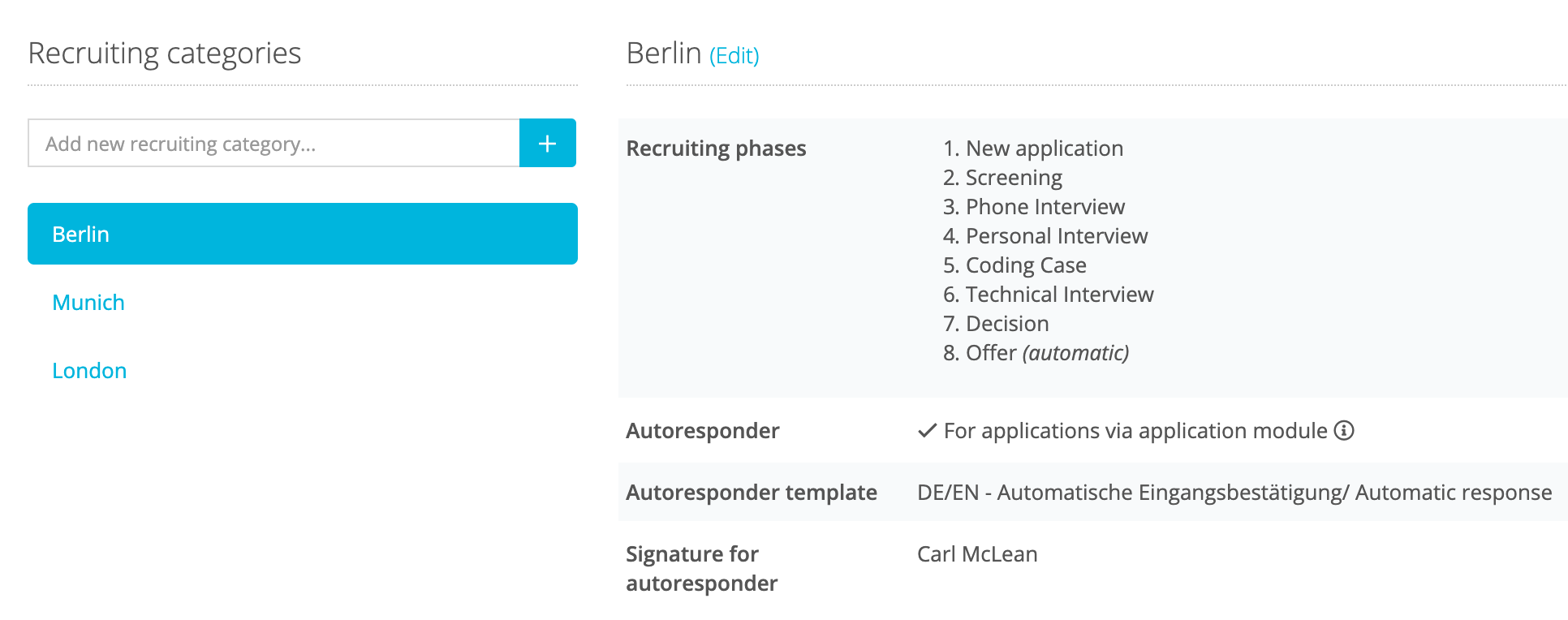Click the info icon beside application module

pos(1344,430)
